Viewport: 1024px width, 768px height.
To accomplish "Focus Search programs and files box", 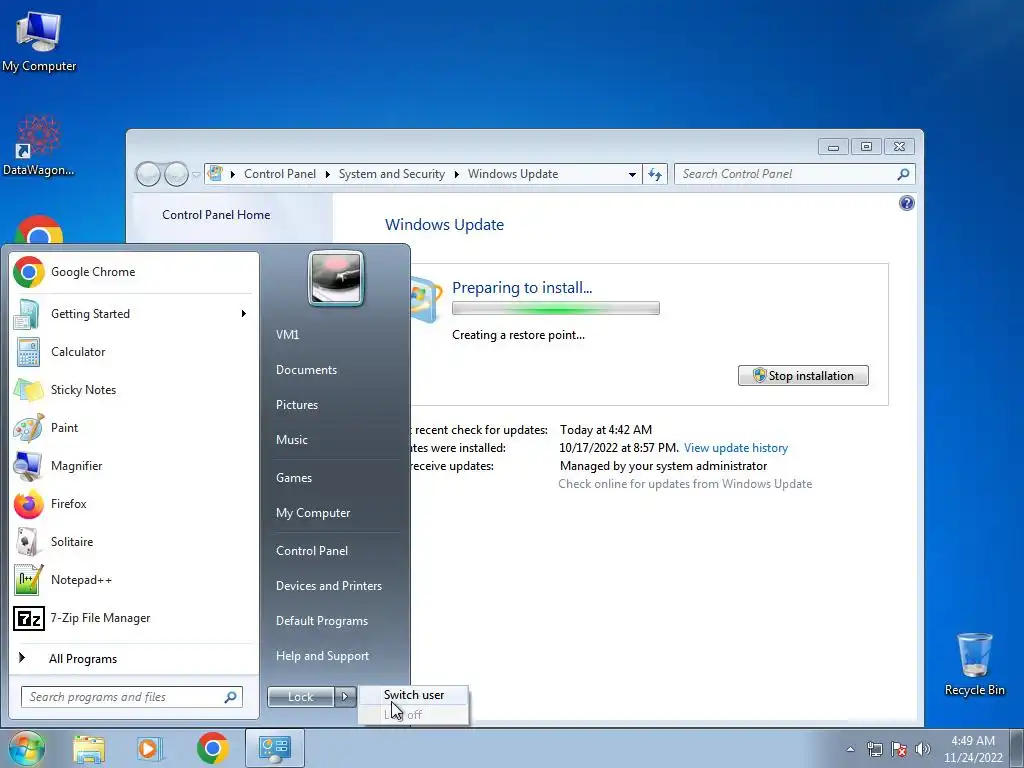I will point(132,697).
